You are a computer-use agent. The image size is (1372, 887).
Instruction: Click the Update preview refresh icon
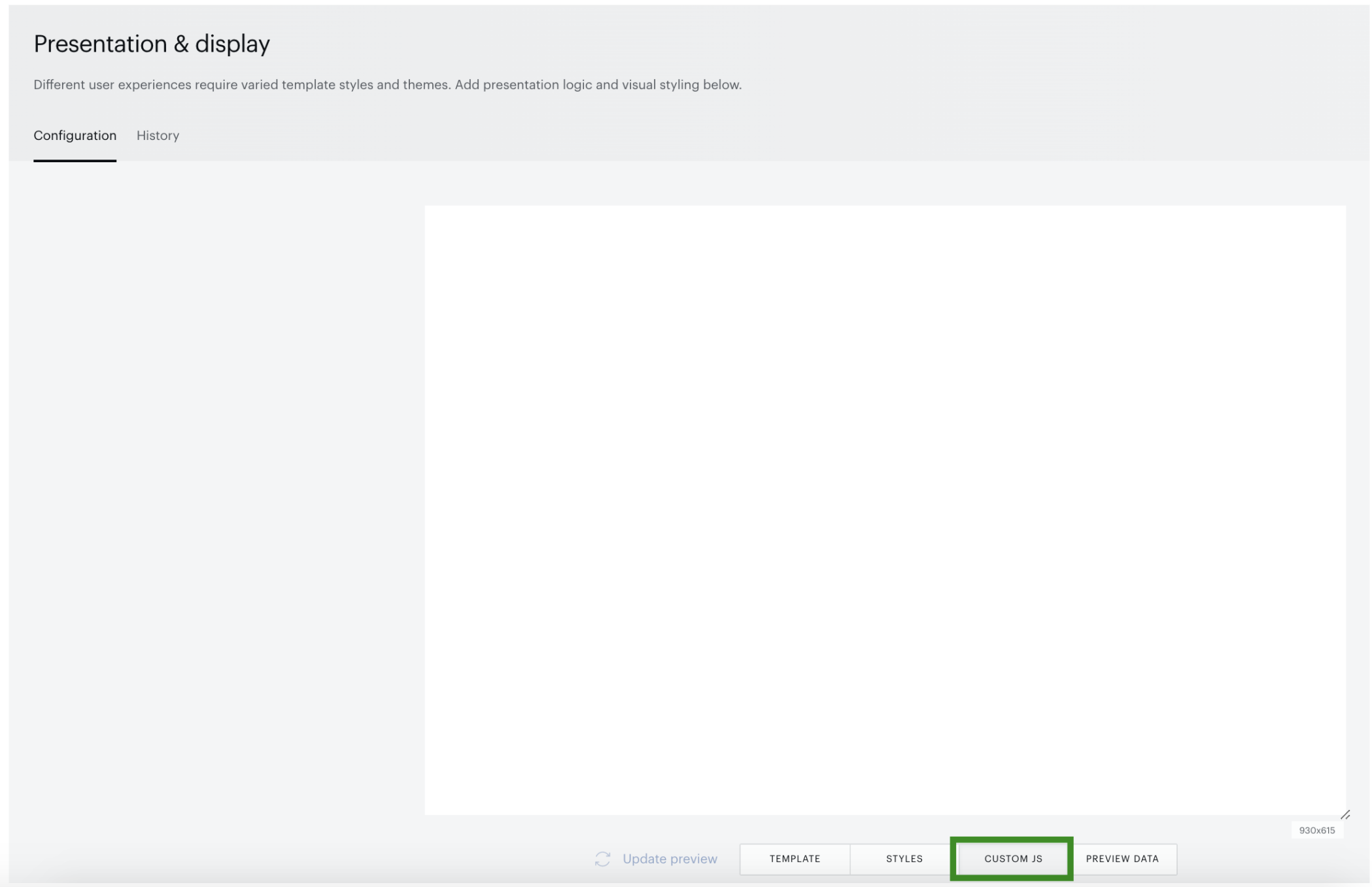[602, 859]
